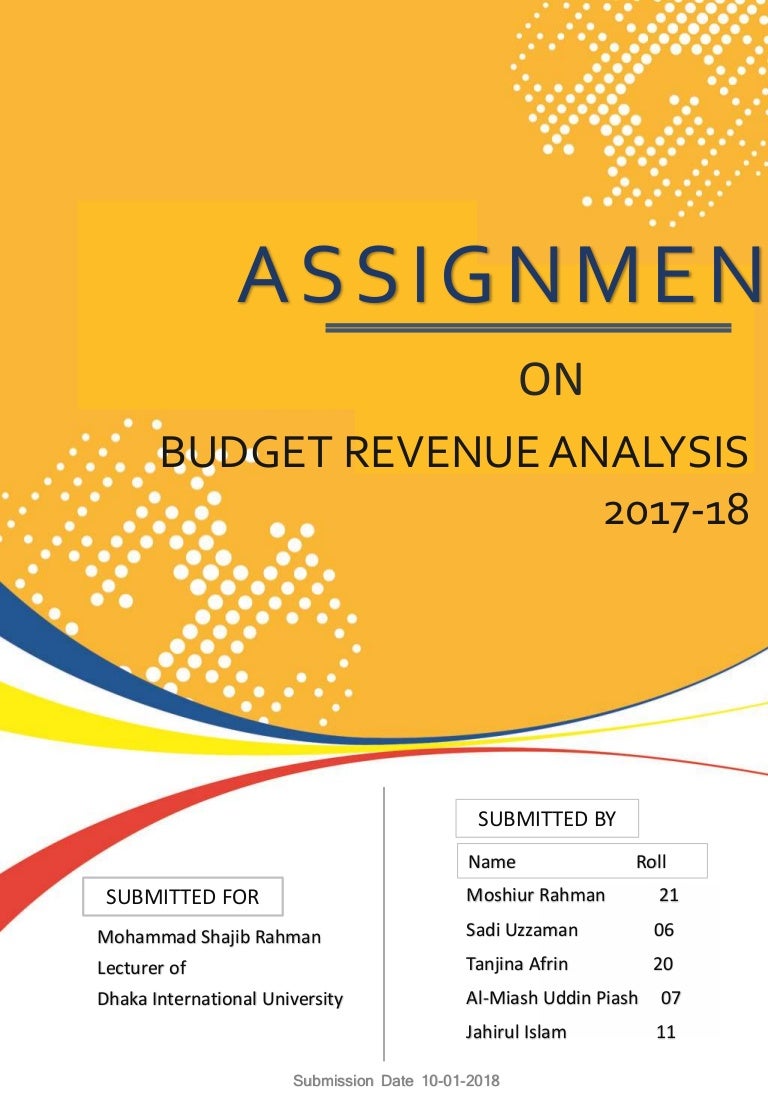Image resolution: width=768 pixels, height=1110 pixels.
Task: Click the double underline beneath the title
Action: point(528,328)
